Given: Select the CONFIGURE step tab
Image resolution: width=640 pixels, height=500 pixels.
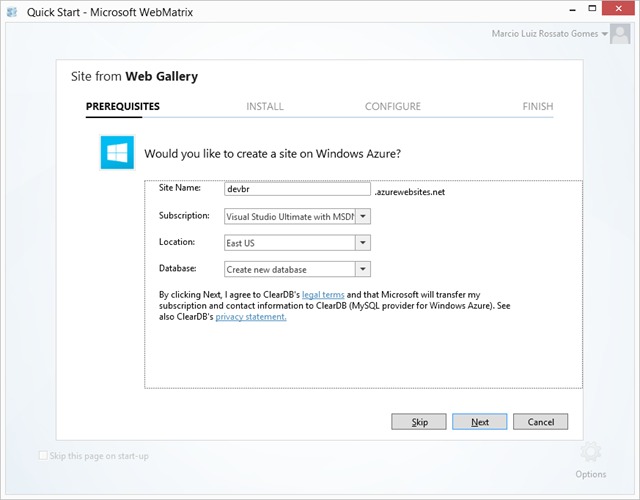Looking at the screenshot, I should pyautogui.click(x=393, y=107).
